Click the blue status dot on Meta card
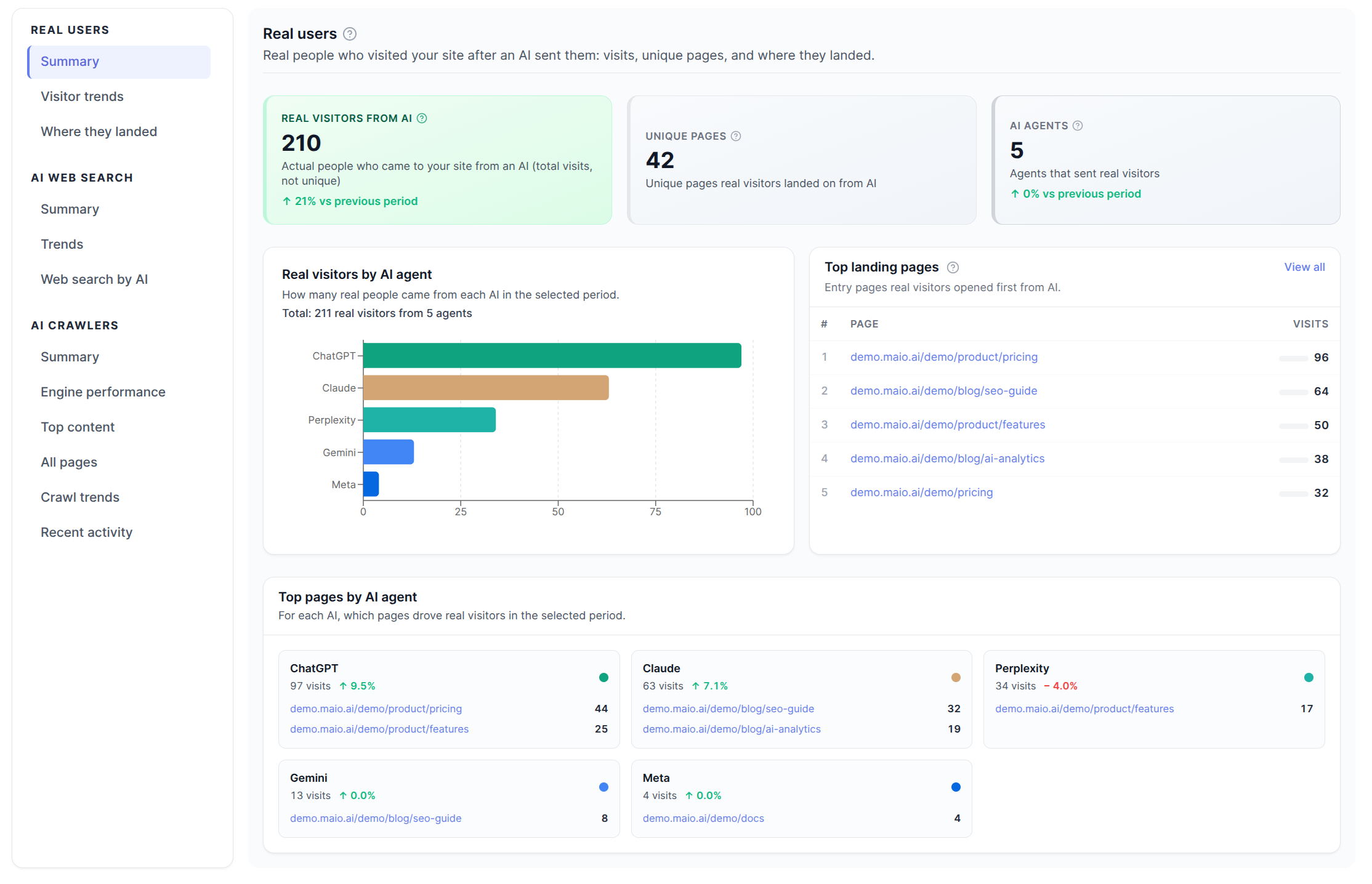The image size is (1372, 884). (956, 787)
